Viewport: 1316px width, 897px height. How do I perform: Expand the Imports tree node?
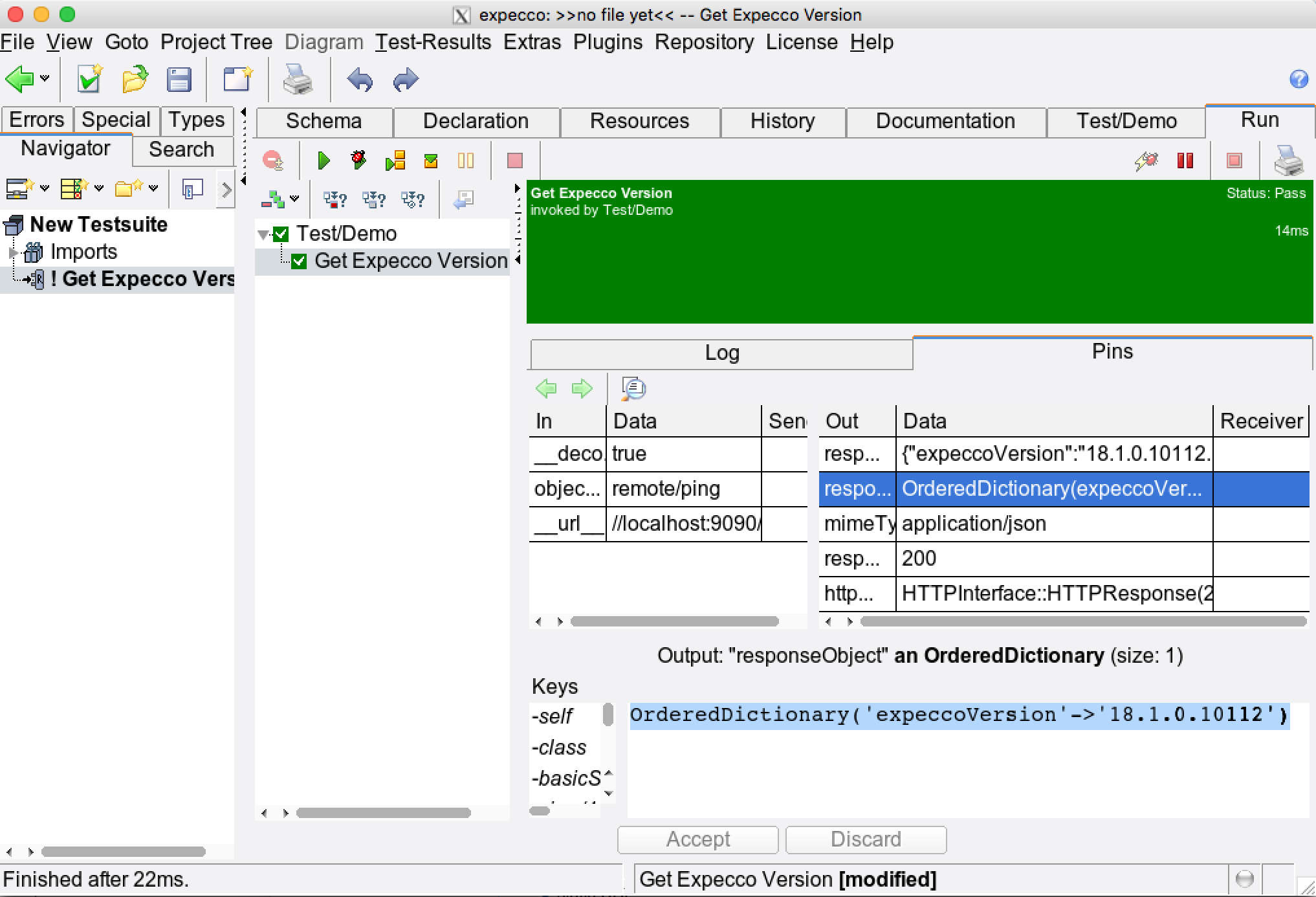click(12, 252)
